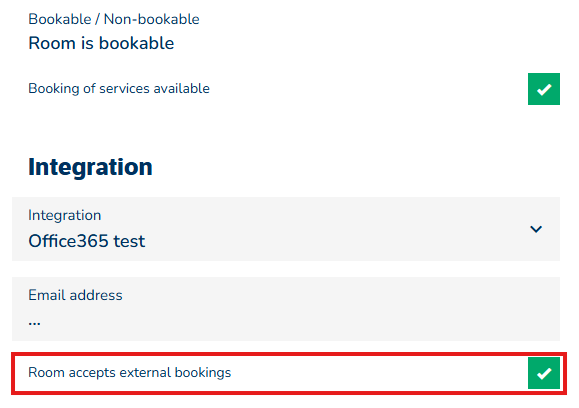
Task: Click the white checkmark in the services checkbox
Action: click(x=544, y=89)
